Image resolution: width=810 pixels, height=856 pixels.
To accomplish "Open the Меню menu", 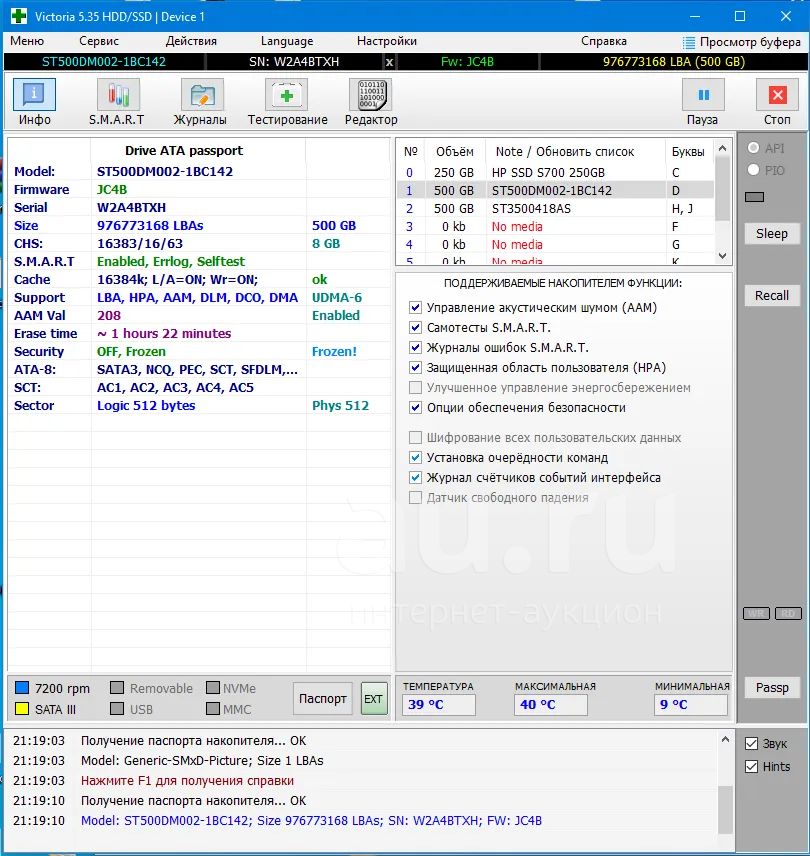I will tap(27, 41).
